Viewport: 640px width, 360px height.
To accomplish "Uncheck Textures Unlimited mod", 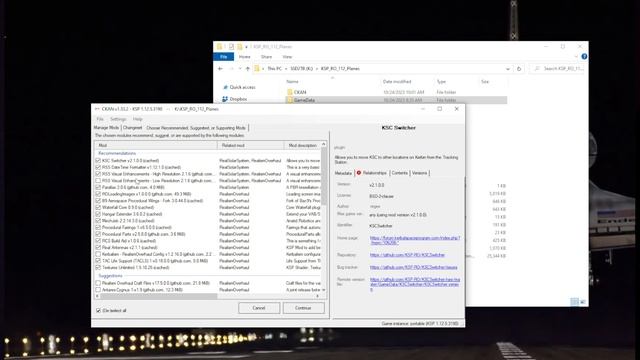I will 98,267.
